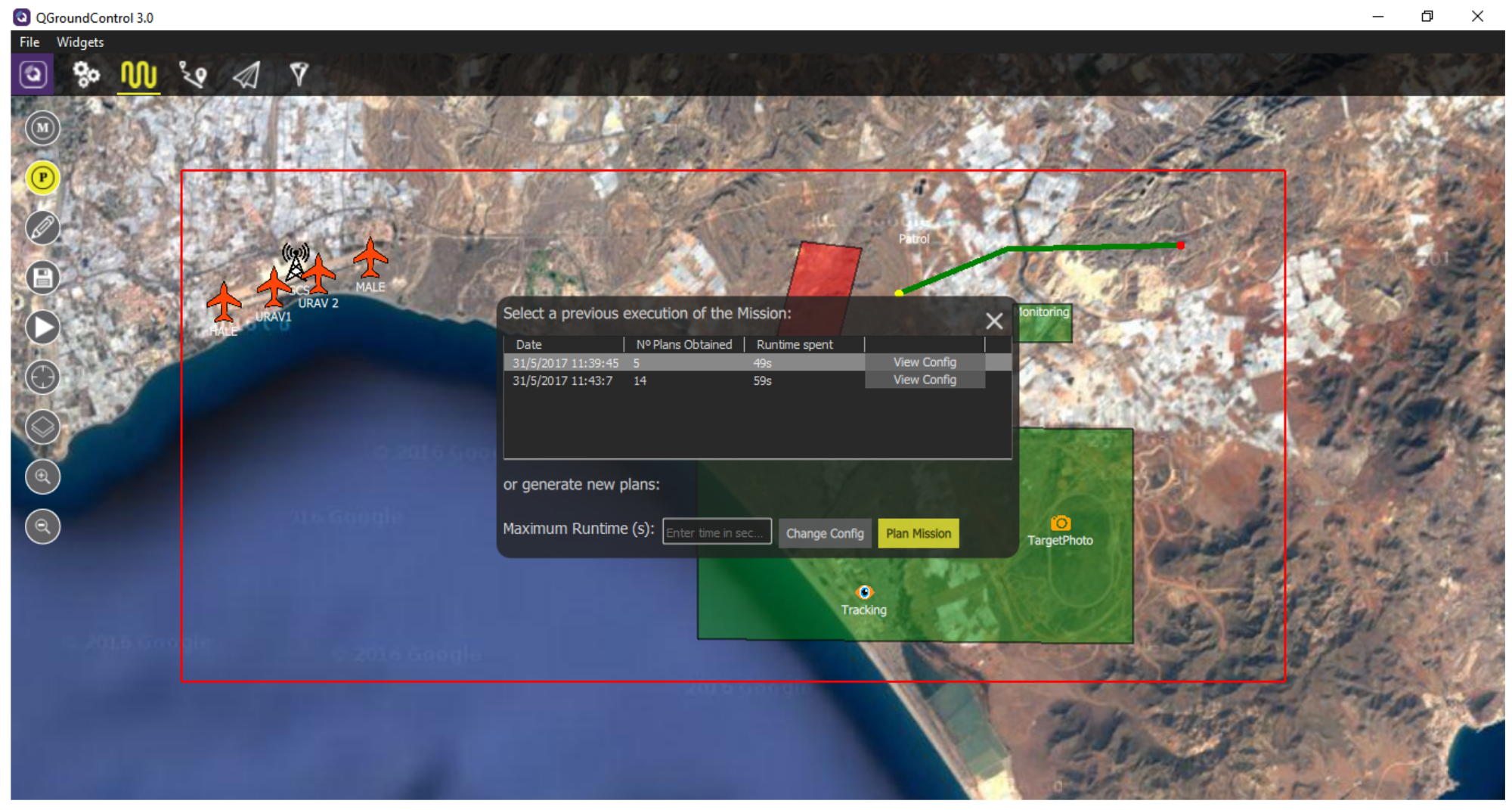Click the Maximum Runtime input field
Image resolution: width=1512 pixels, height=810 pixels.
716,532
